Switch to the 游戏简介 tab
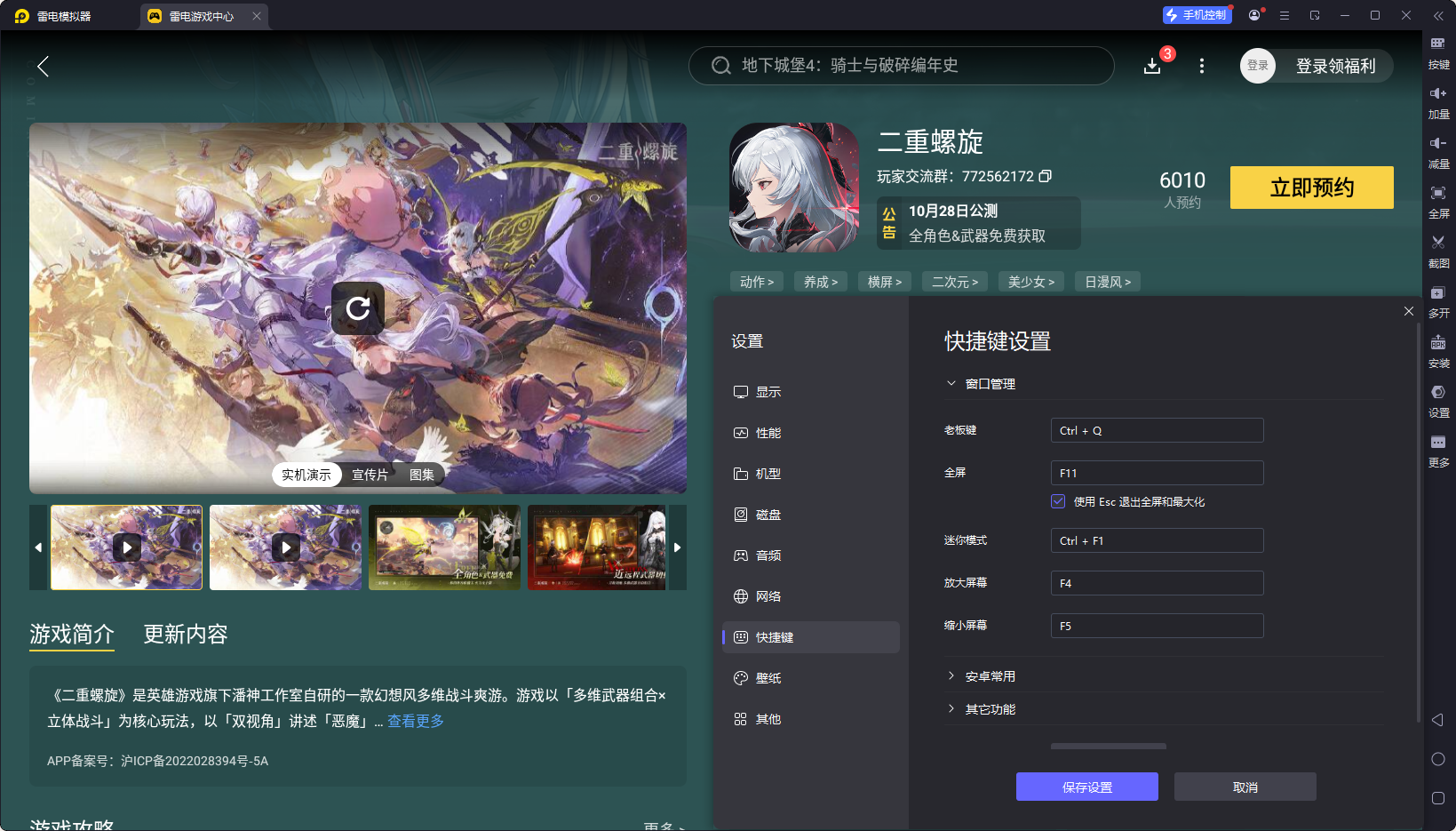 pos(72,634)
